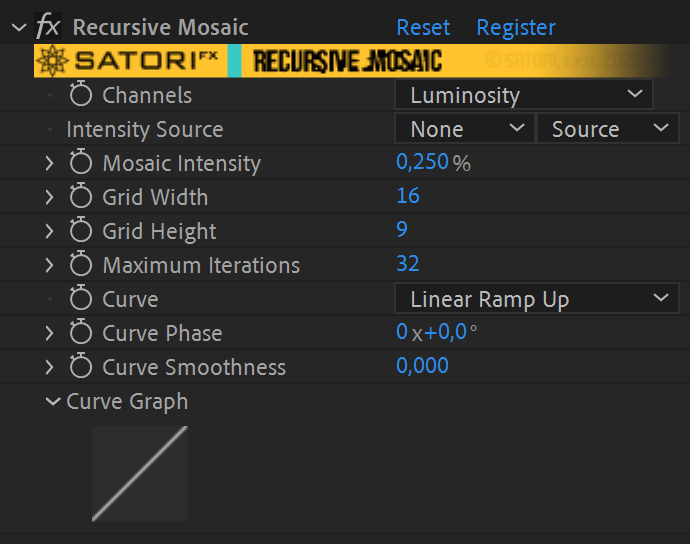690x544 pixels.
Task: Toggle stopwatch for Maximum Iterations
Action: (81, 264)
